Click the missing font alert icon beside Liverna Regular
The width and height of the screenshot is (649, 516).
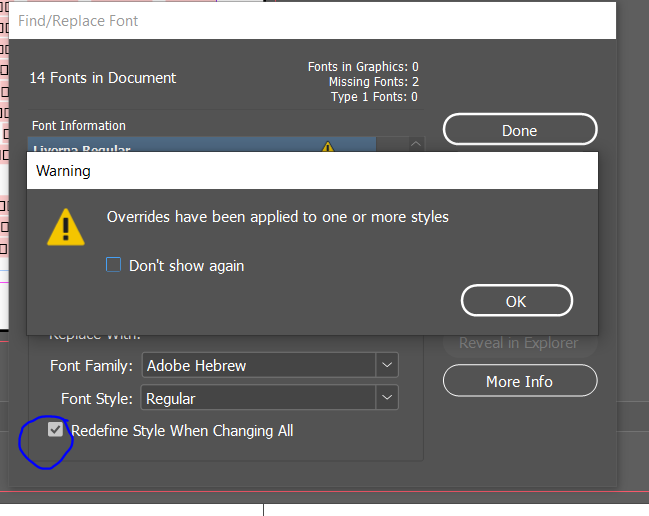click(x=328, y=148)
